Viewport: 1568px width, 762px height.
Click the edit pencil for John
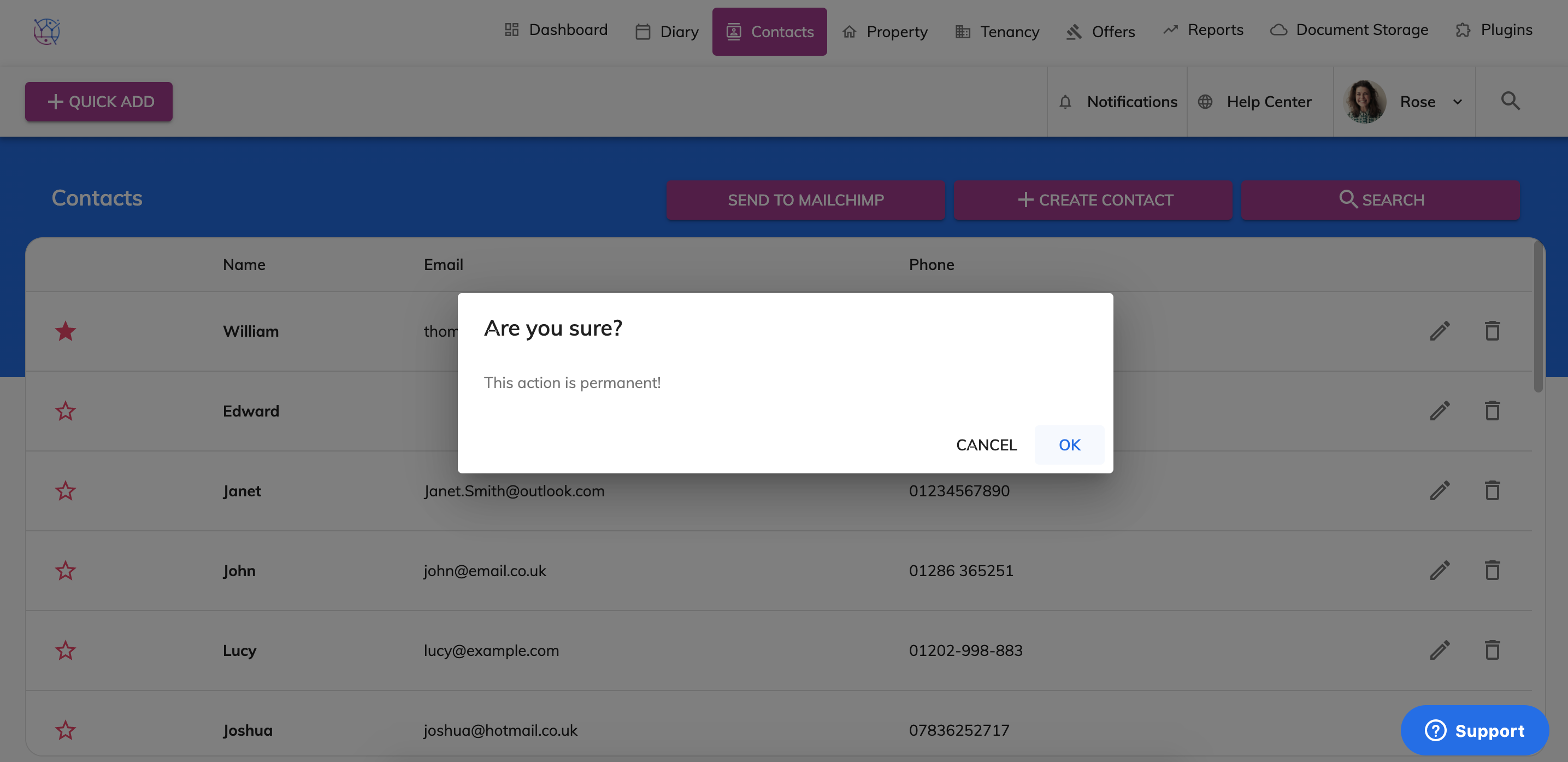coord(1440,570)
